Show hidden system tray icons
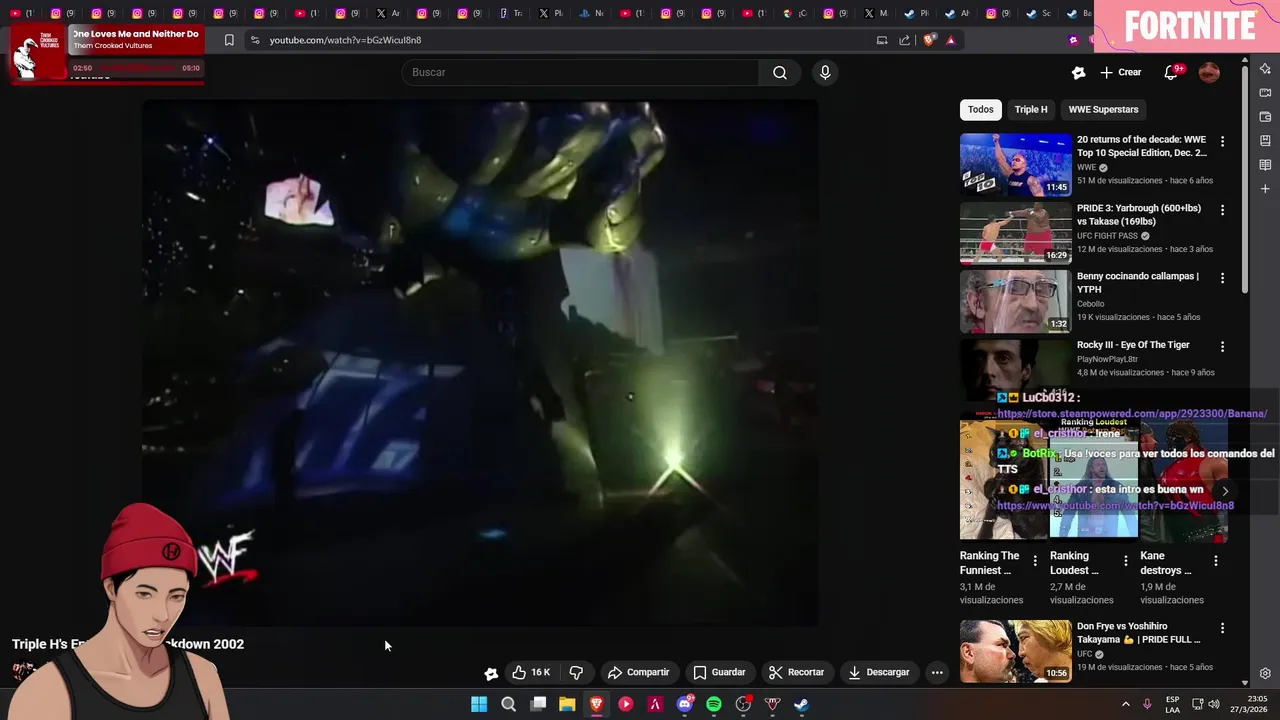The image size is (1280, 720). point(1125,704)
